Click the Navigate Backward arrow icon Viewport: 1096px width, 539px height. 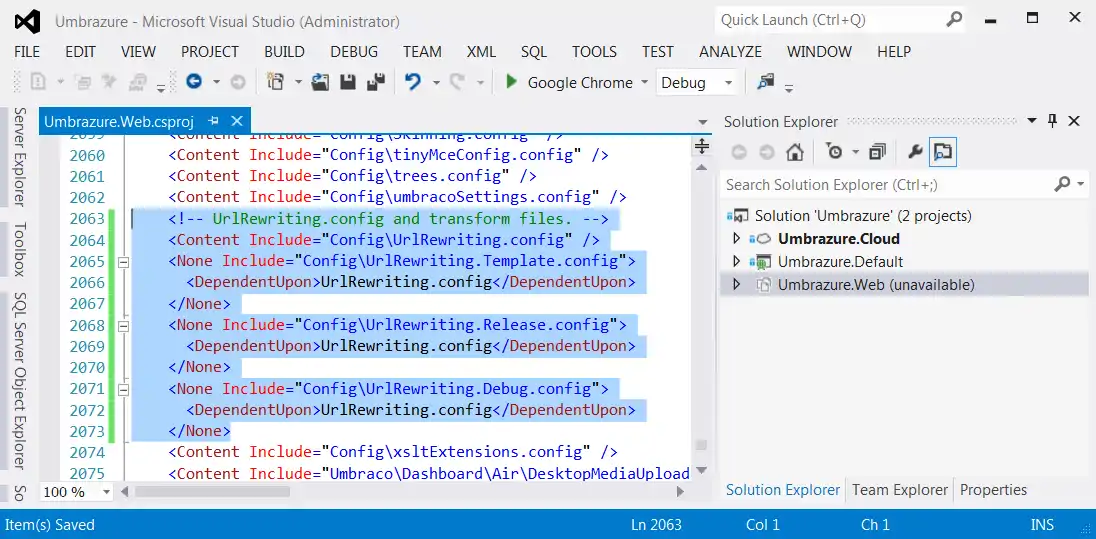[194, 82]
